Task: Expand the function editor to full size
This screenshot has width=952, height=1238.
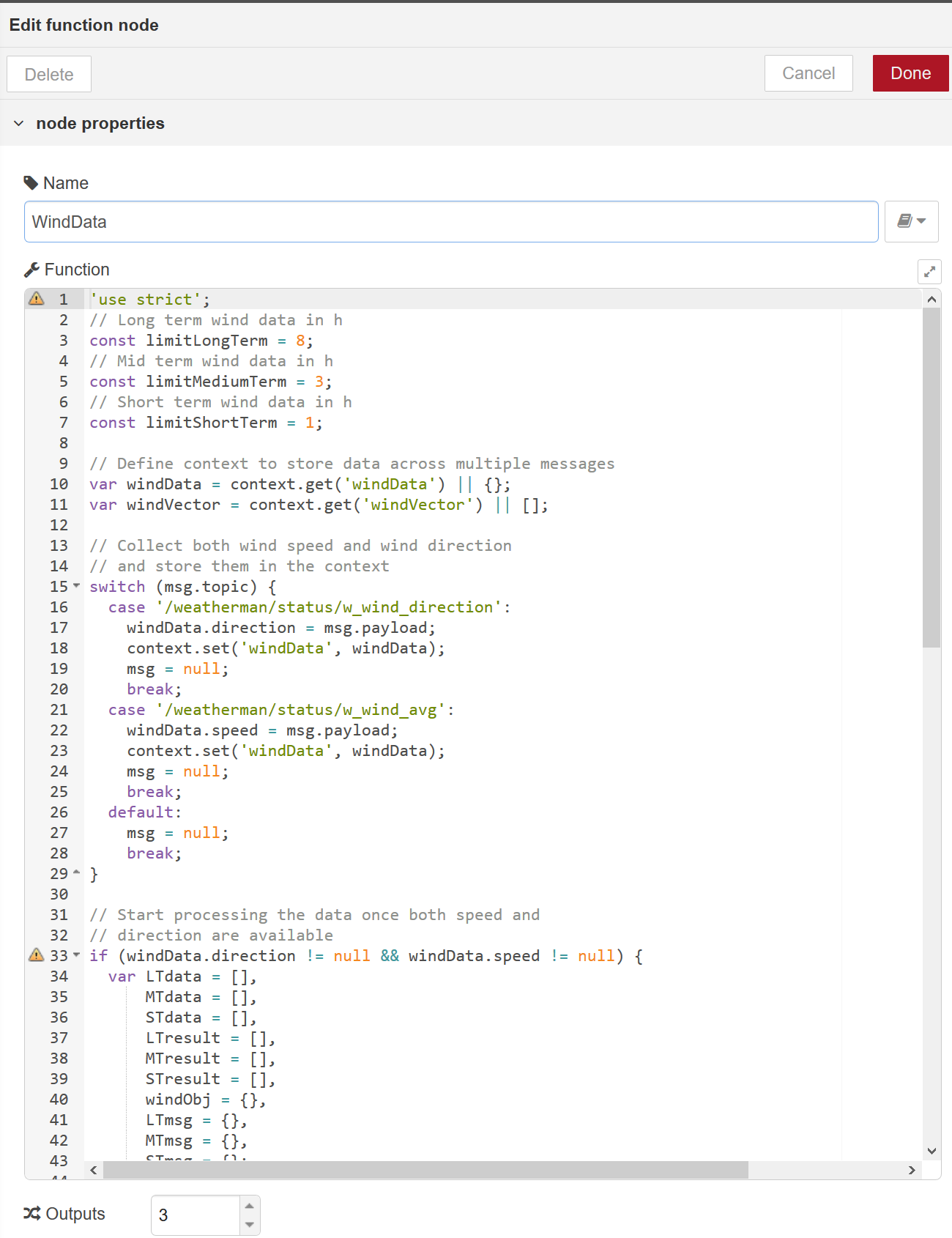Action: click(x=929, y=272)
